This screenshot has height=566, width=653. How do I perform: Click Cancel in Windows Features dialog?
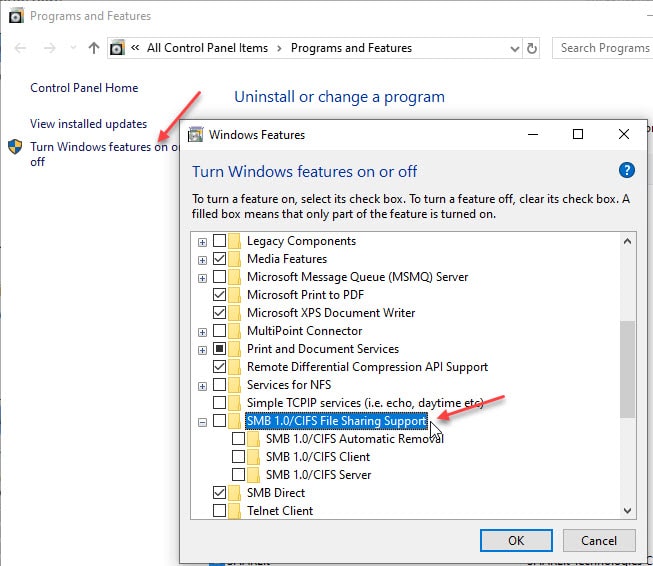pos(599,541)
